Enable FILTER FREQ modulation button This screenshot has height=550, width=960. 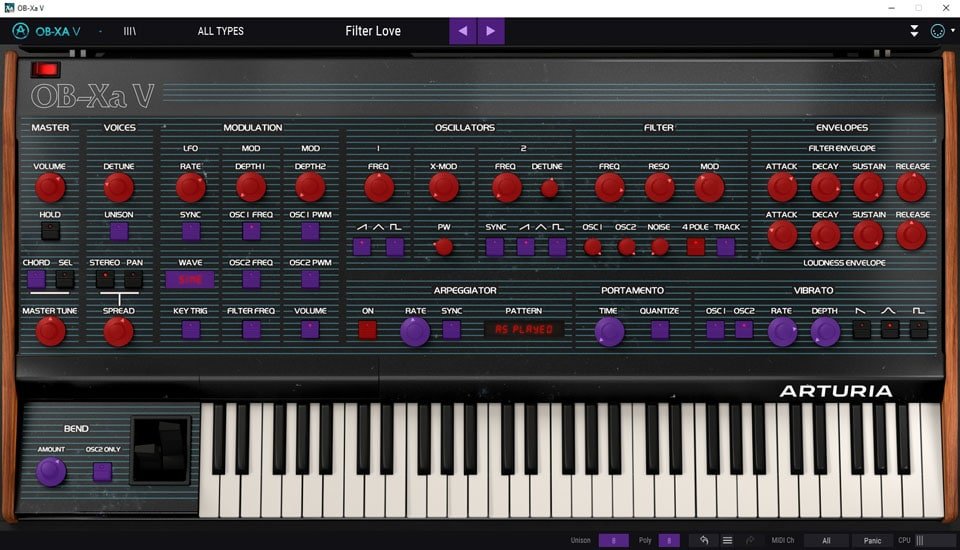pos(251,330)
